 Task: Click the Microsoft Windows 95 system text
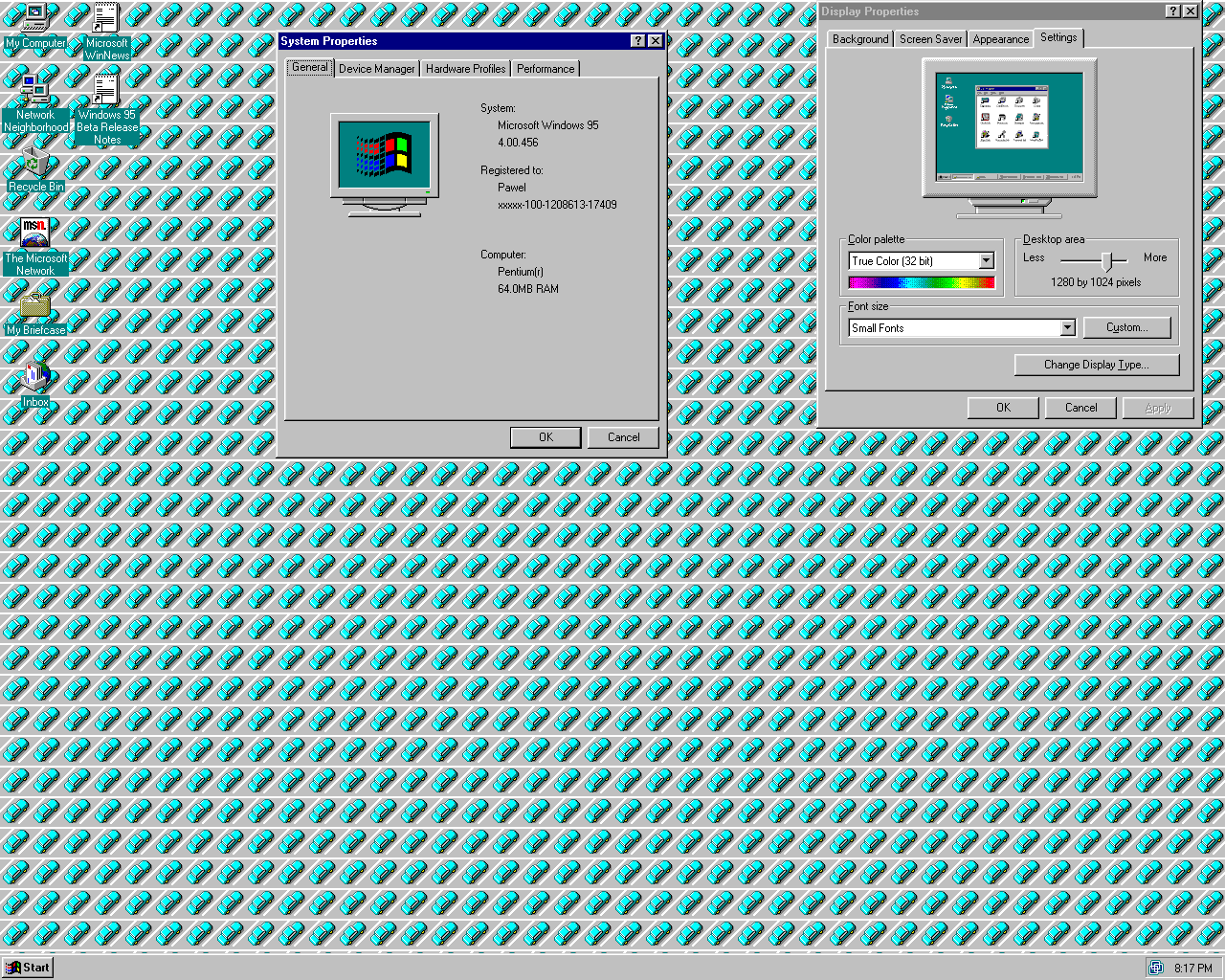[547, 125]
